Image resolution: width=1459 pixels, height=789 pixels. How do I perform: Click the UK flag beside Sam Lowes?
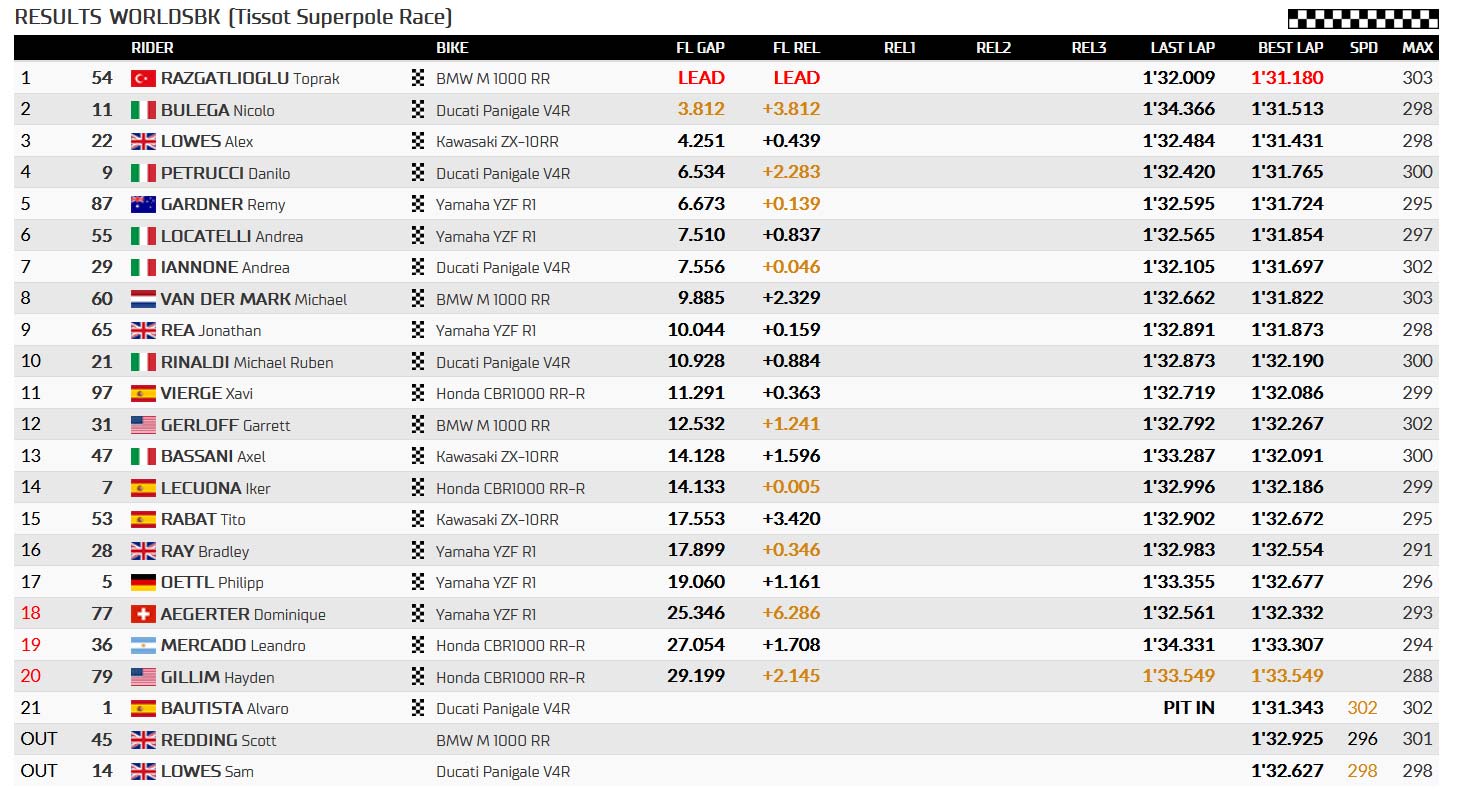pos(143,771)
